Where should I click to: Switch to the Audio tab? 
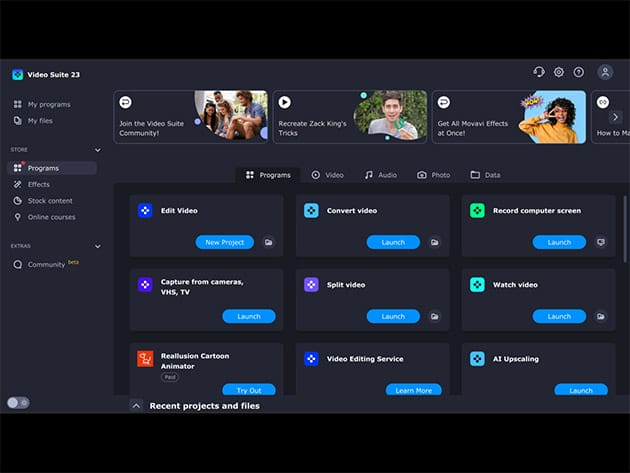click(380, 175)
